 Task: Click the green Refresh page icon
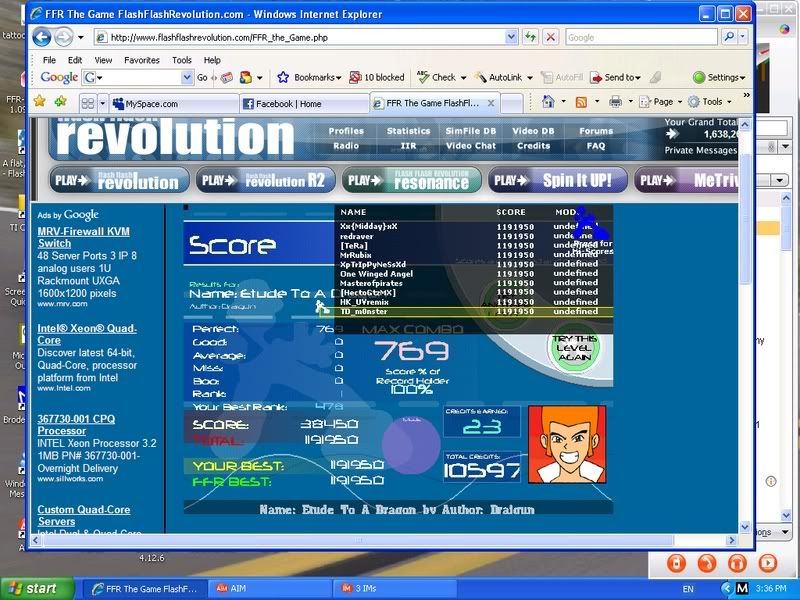(529, 37)
